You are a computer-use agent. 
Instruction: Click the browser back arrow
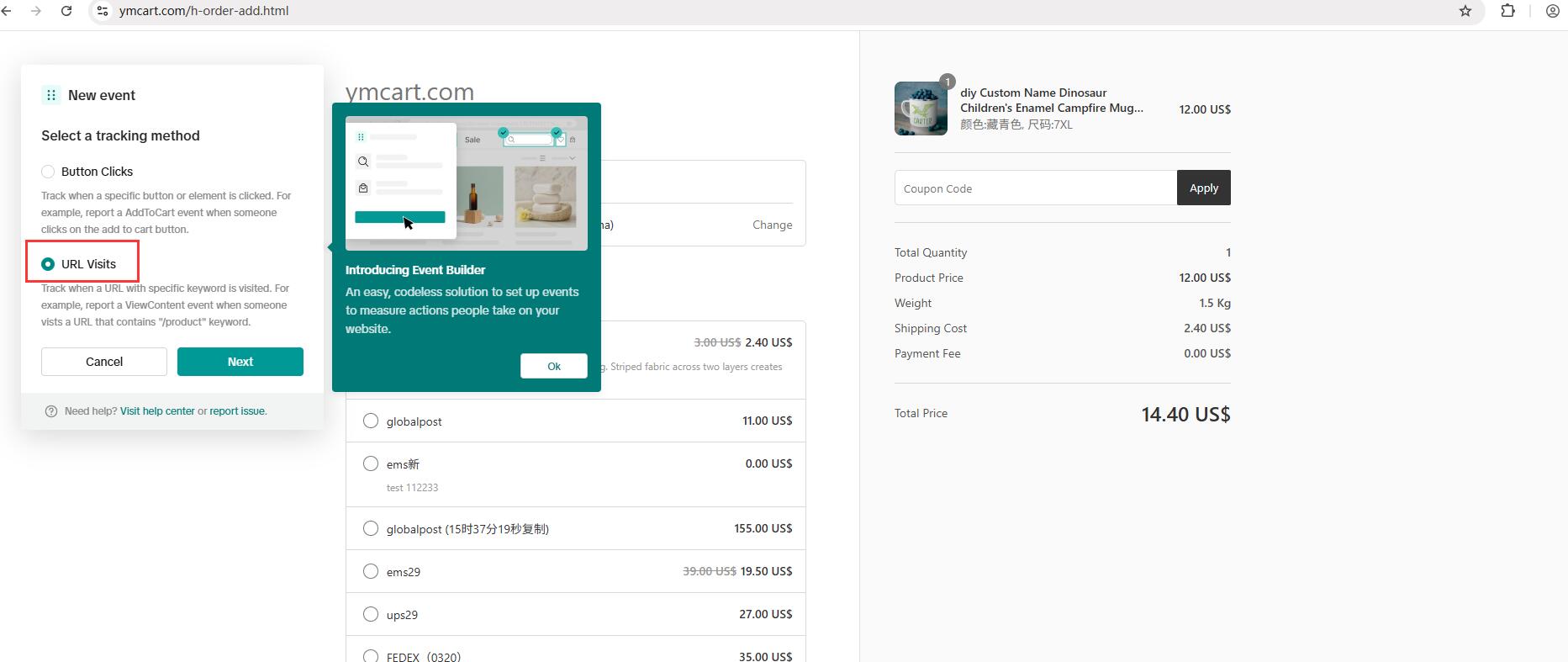click(7, 11)
